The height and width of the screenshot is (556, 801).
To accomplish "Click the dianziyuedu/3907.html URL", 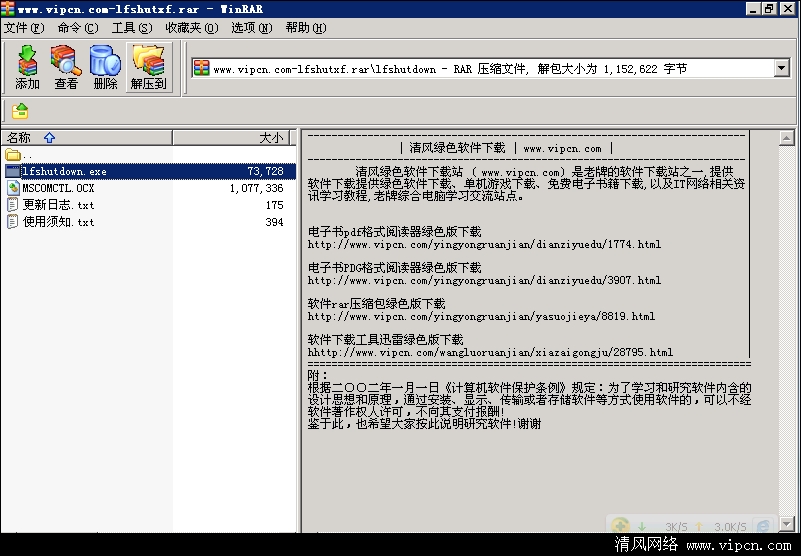I will (484, 280).
